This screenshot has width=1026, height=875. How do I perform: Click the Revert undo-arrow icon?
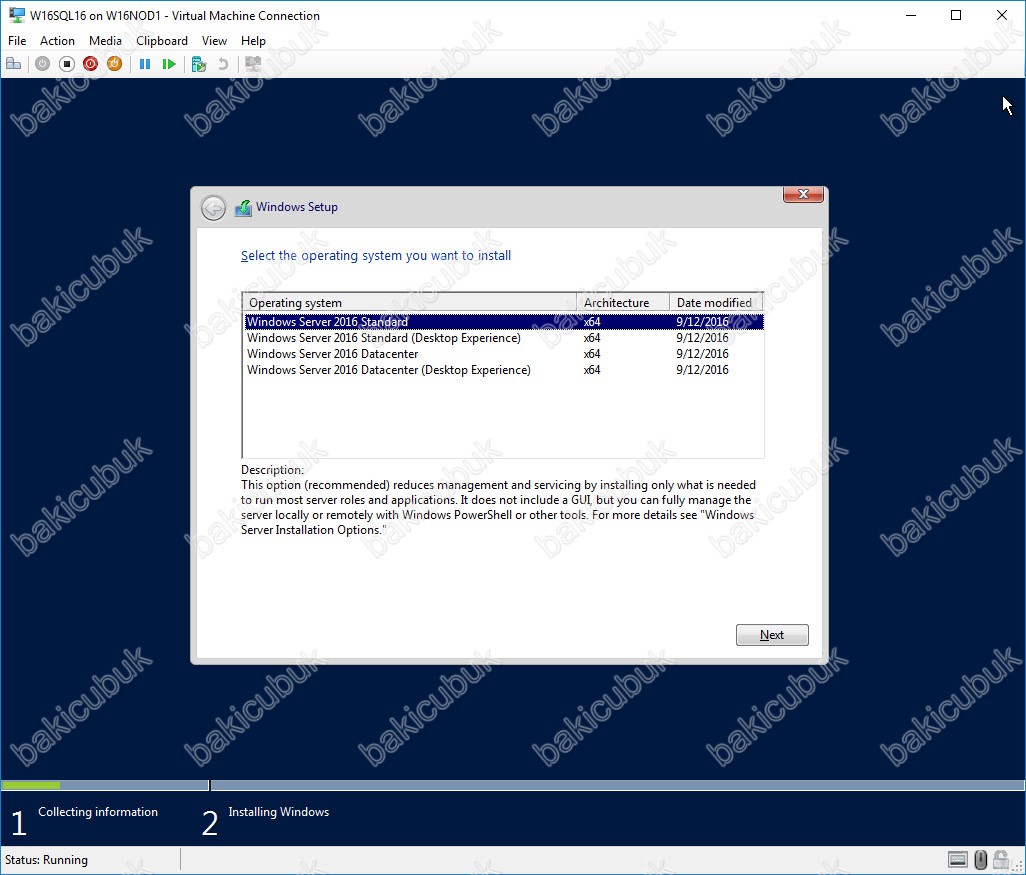pos(223,63)
